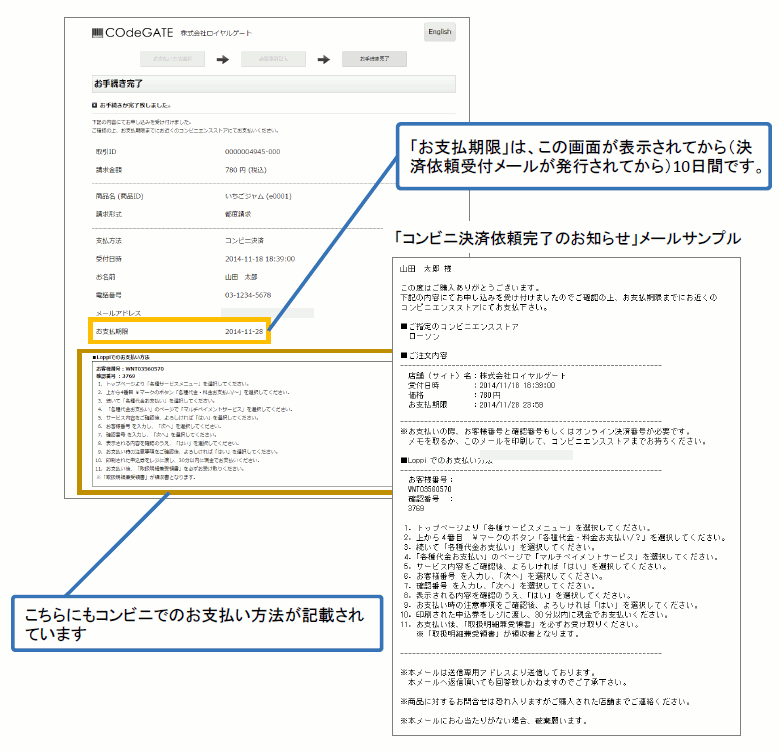
Task: Select the middle progress step box
Action: [273, 59]
